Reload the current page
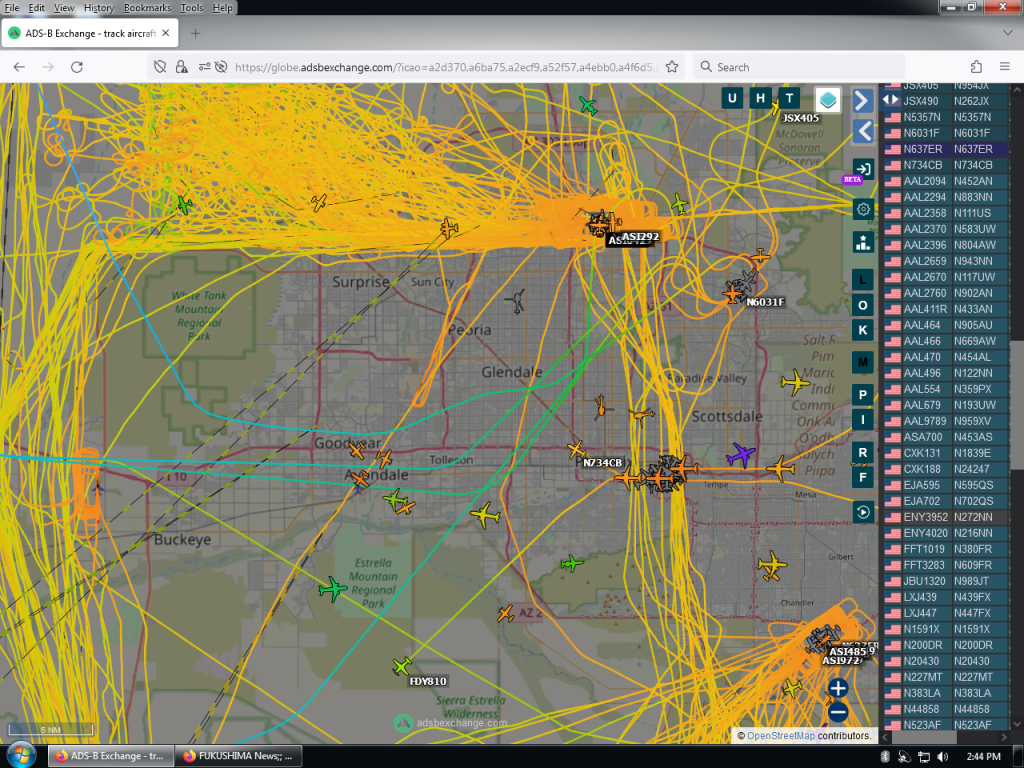1024x768 pixels. click(76, 67)
